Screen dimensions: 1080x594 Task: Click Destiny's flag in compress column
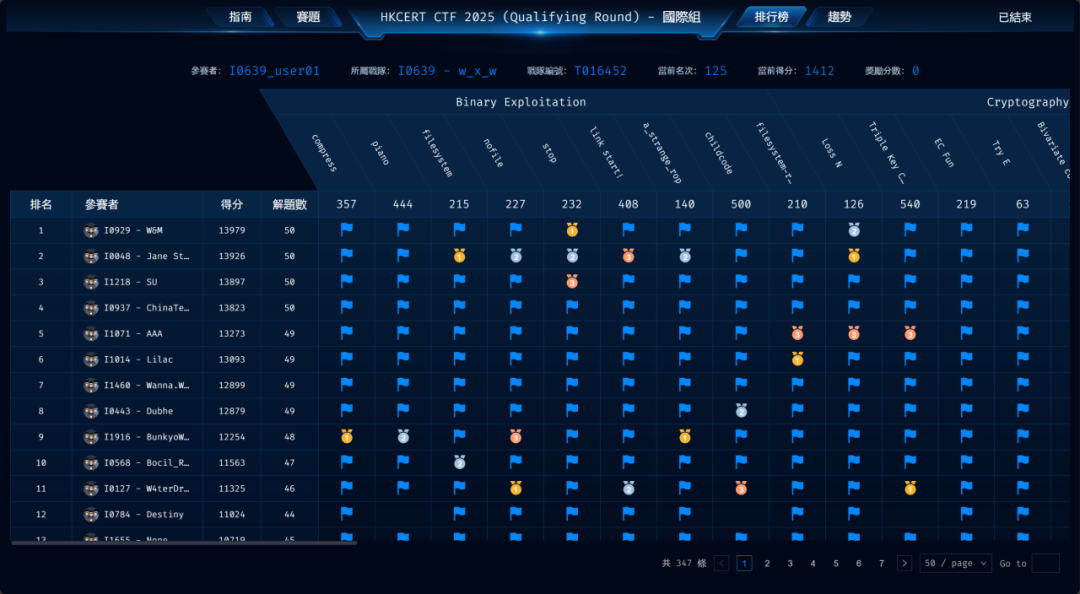point(346,514)
